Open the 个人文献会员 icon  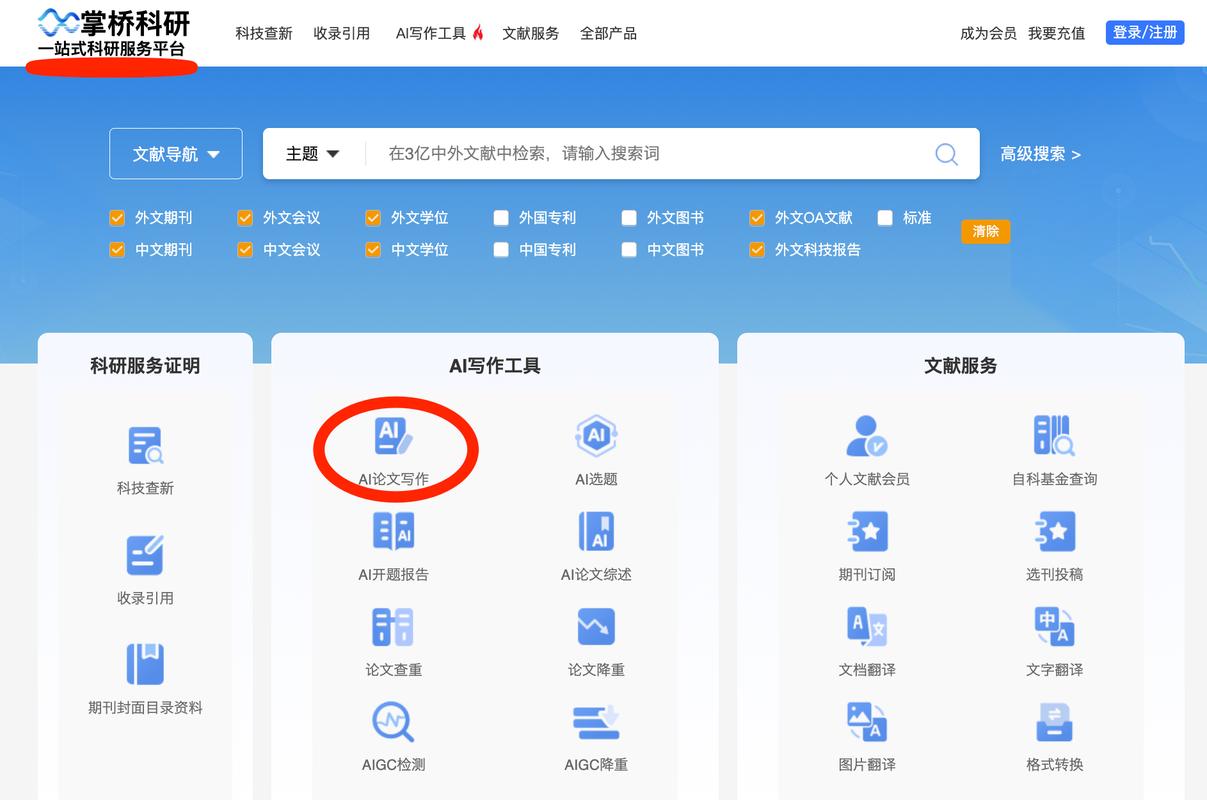pyautogui.click(x=866, y=436)
